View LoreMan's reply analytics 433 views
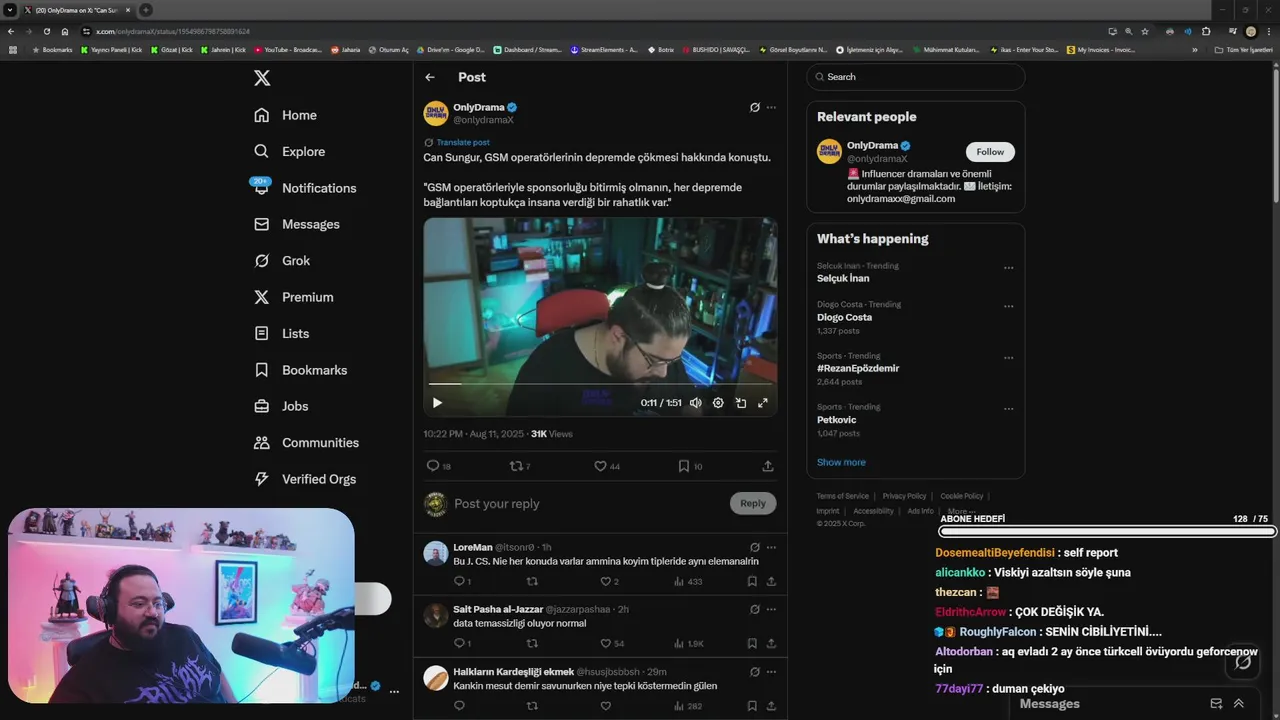The width and height of the screenshot is (1280, 720). 688,581
